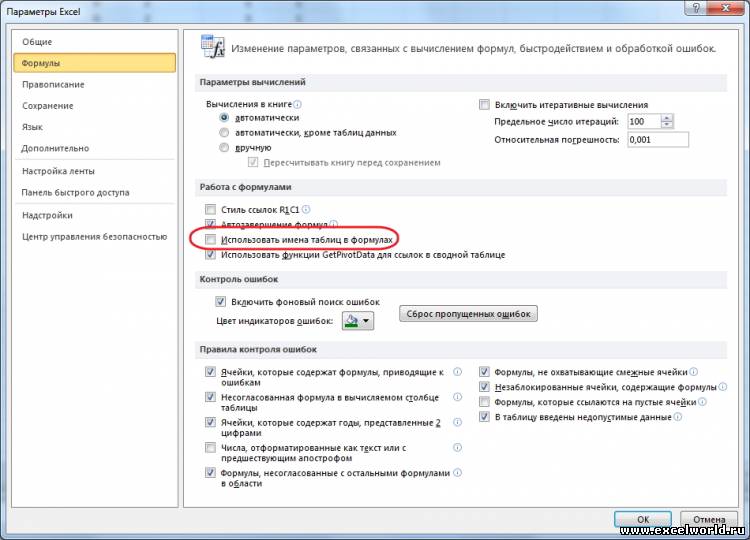The height and width of the screenshot is (540, 750).
Task: Open 'Настройка ленты' category
Action: [x=95, y=171]
